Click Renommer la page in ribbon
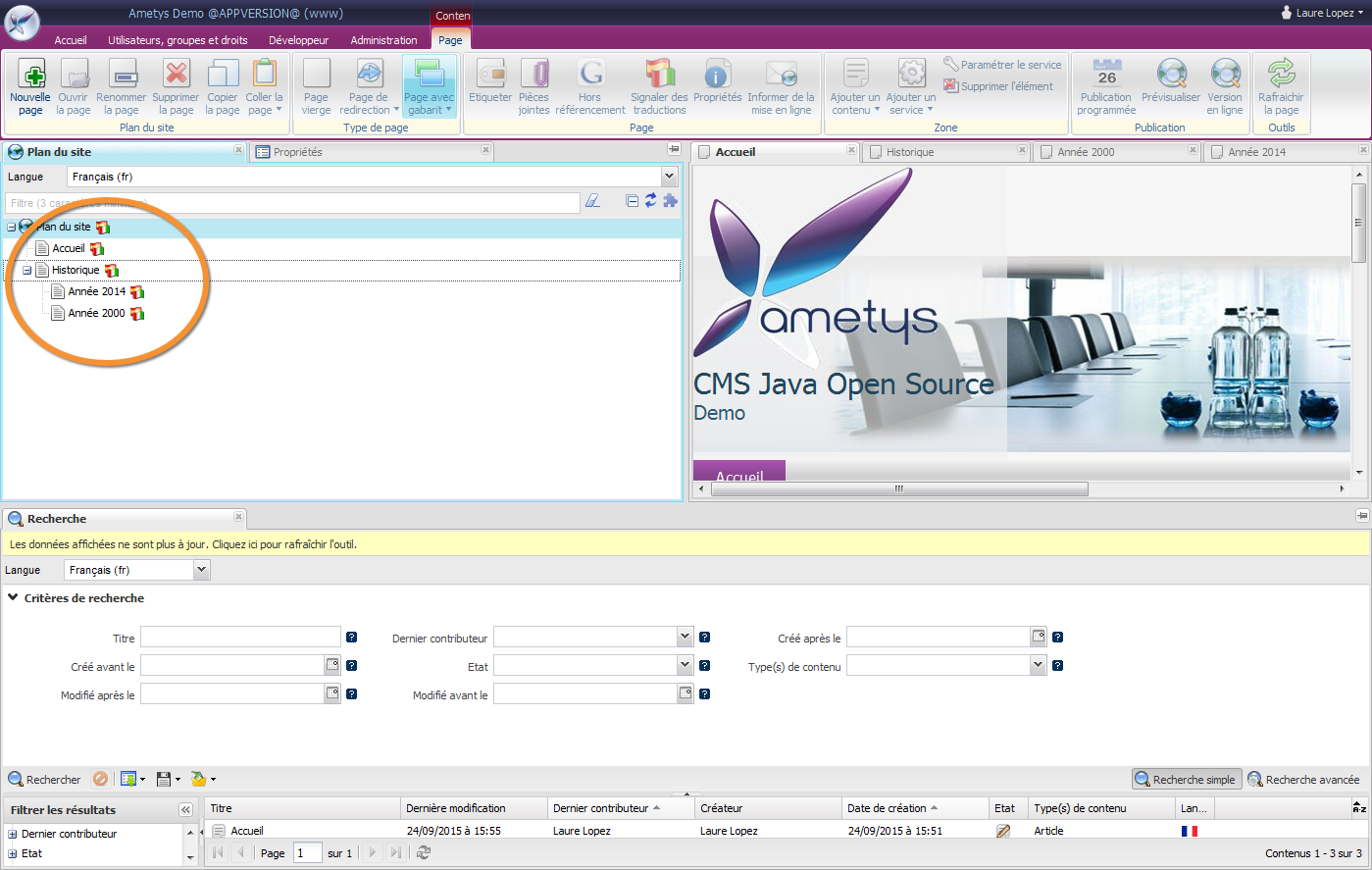The width and height of the screenshot is (1372, 870). coord(122,87)
